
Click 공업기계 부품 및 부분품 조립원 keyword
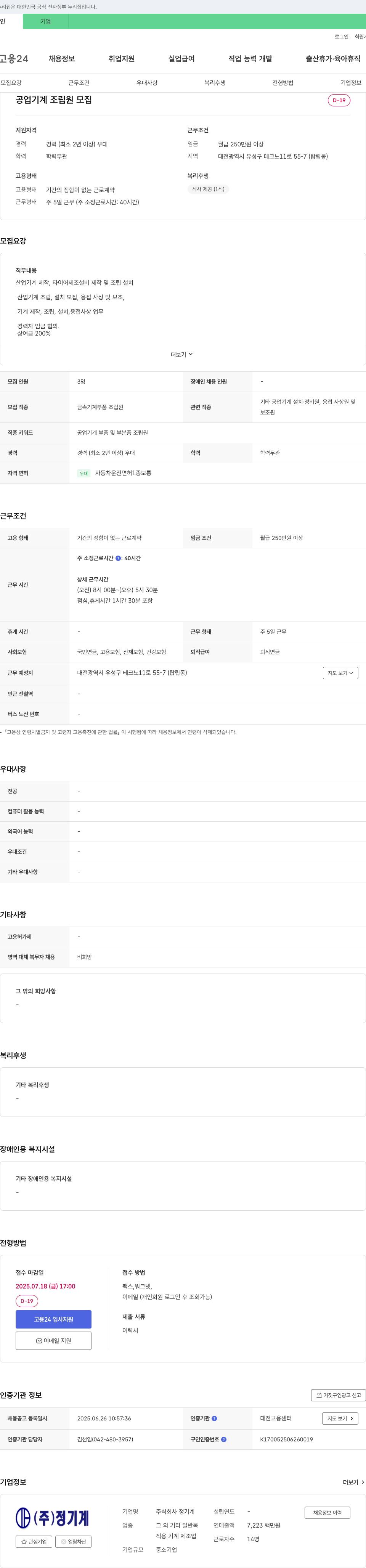[113, 433]
